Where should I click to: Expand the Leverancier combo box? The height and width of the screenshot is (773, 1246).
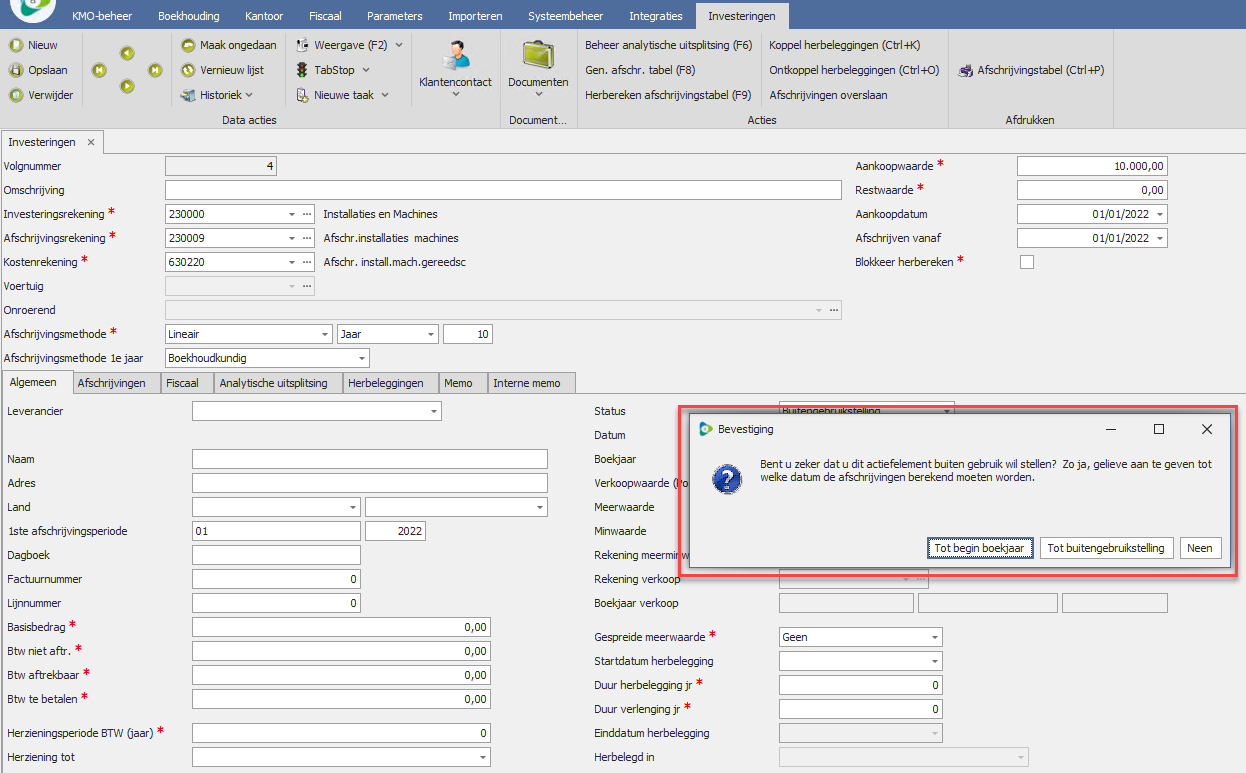click(x=433, y=411)
